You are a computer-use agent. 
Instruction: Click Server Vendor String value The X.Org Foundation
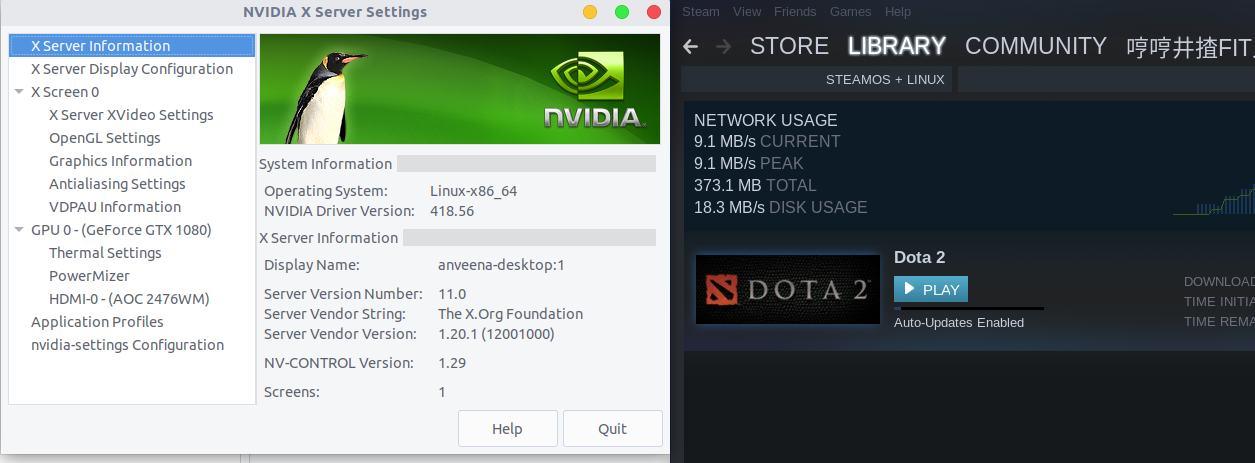[510, 314]
